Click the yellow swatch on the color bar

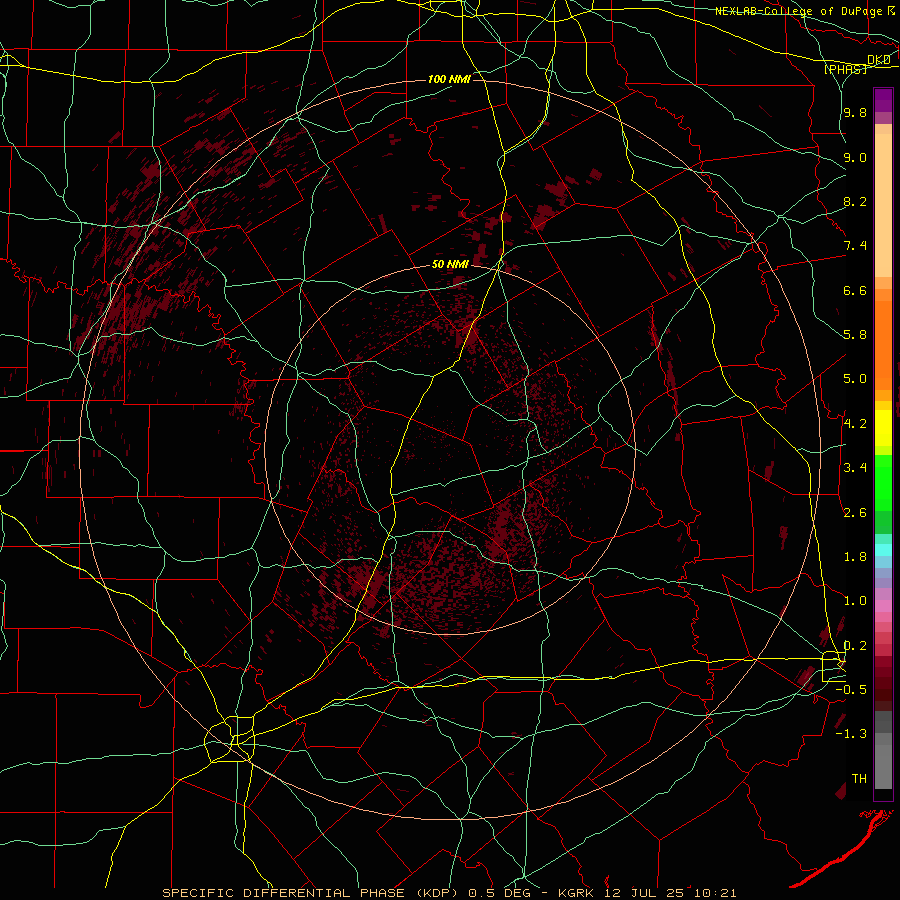click(x=883, y=428)
